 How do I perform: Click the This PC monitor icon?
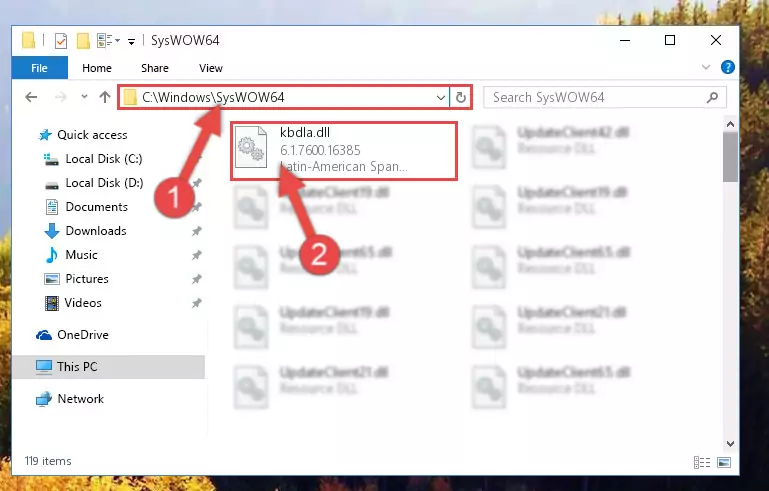(44, 367)
